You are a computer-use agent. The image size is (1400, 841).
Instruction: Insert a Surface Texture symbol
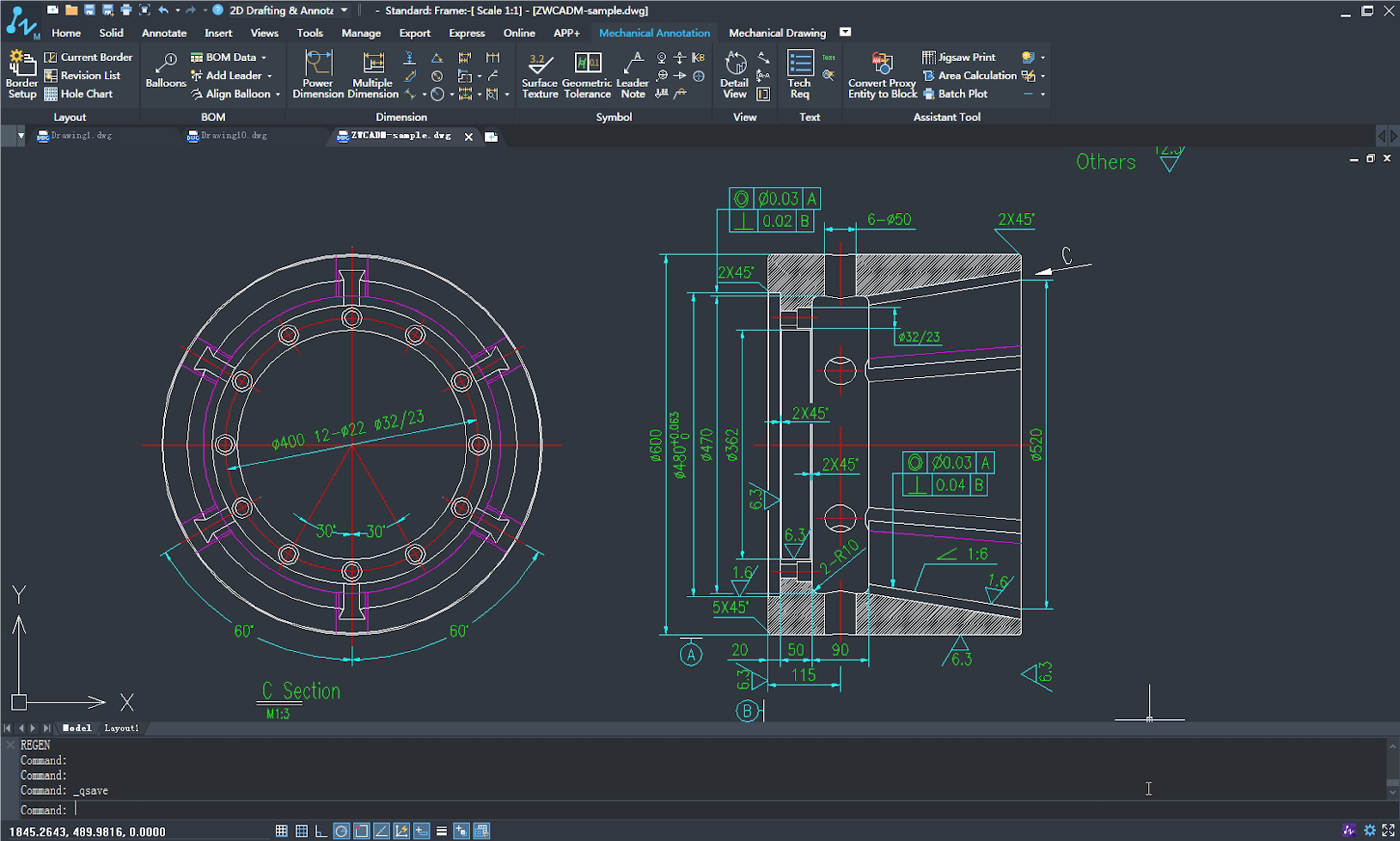coord(539,75)
